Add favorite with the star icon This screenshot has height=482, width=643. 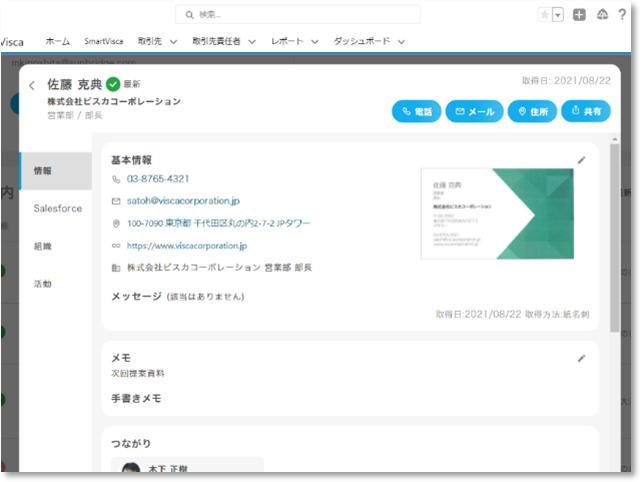click(544, 15)
